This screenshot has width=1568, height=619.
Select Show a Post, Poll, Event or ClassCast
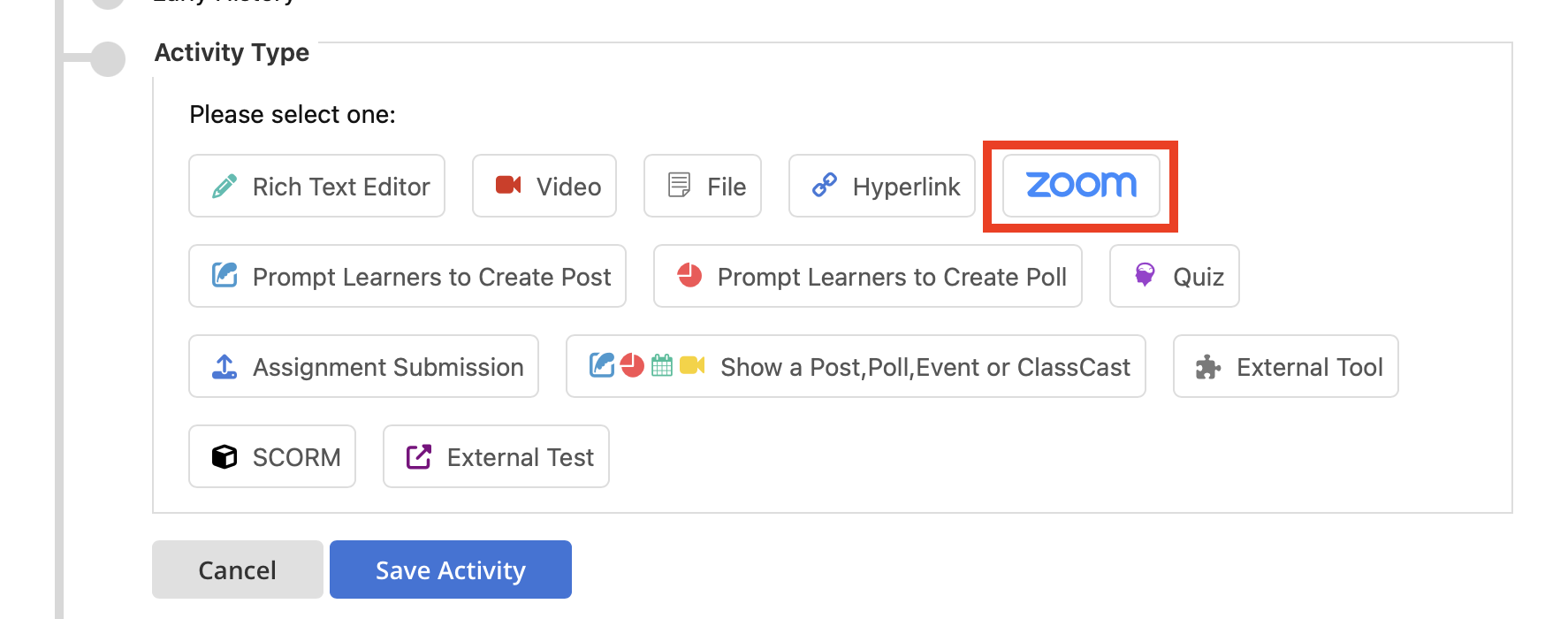[x=856, y=366]
